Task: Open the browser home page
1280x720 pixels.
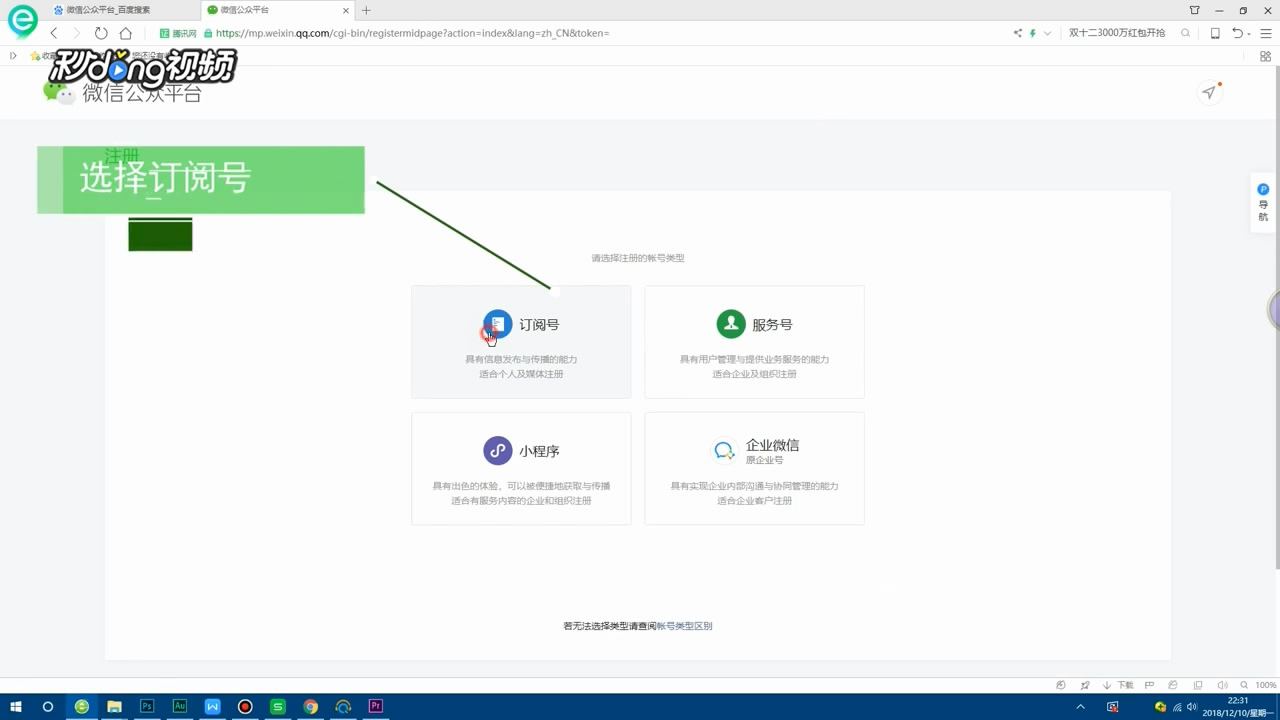Action: 126,33
